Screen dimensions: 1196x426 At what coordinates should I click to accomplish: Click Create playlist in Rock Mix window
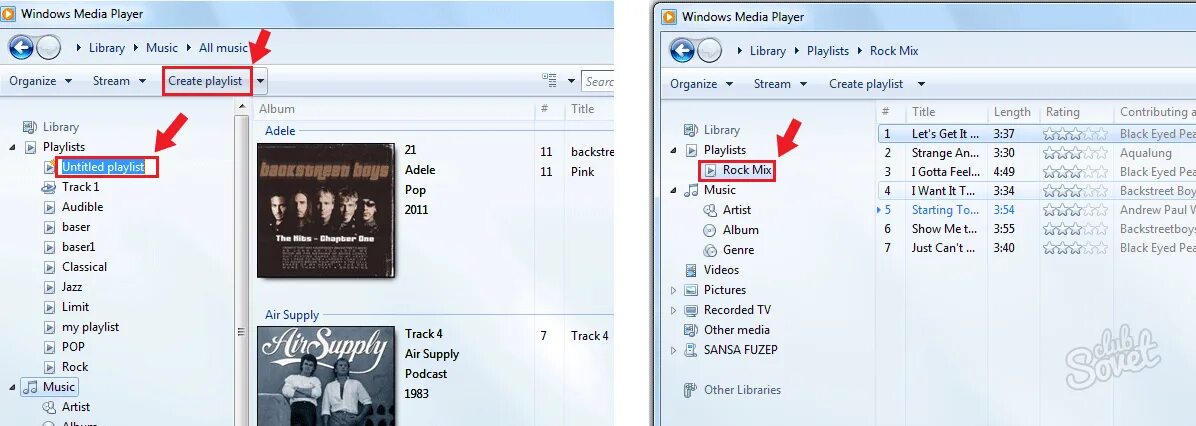pyautogui.click(x=866, y=84)
